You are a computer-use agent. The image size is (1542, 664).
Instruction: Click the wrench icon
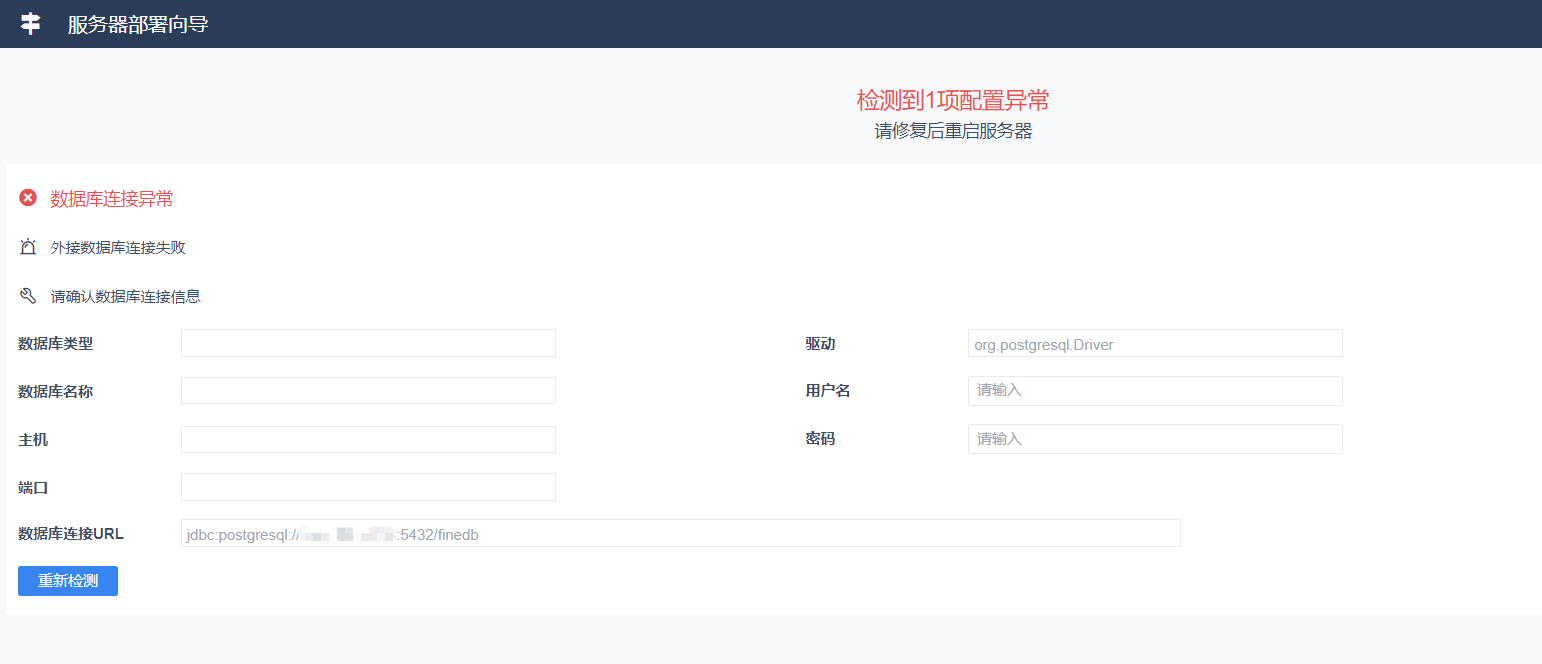28,296
